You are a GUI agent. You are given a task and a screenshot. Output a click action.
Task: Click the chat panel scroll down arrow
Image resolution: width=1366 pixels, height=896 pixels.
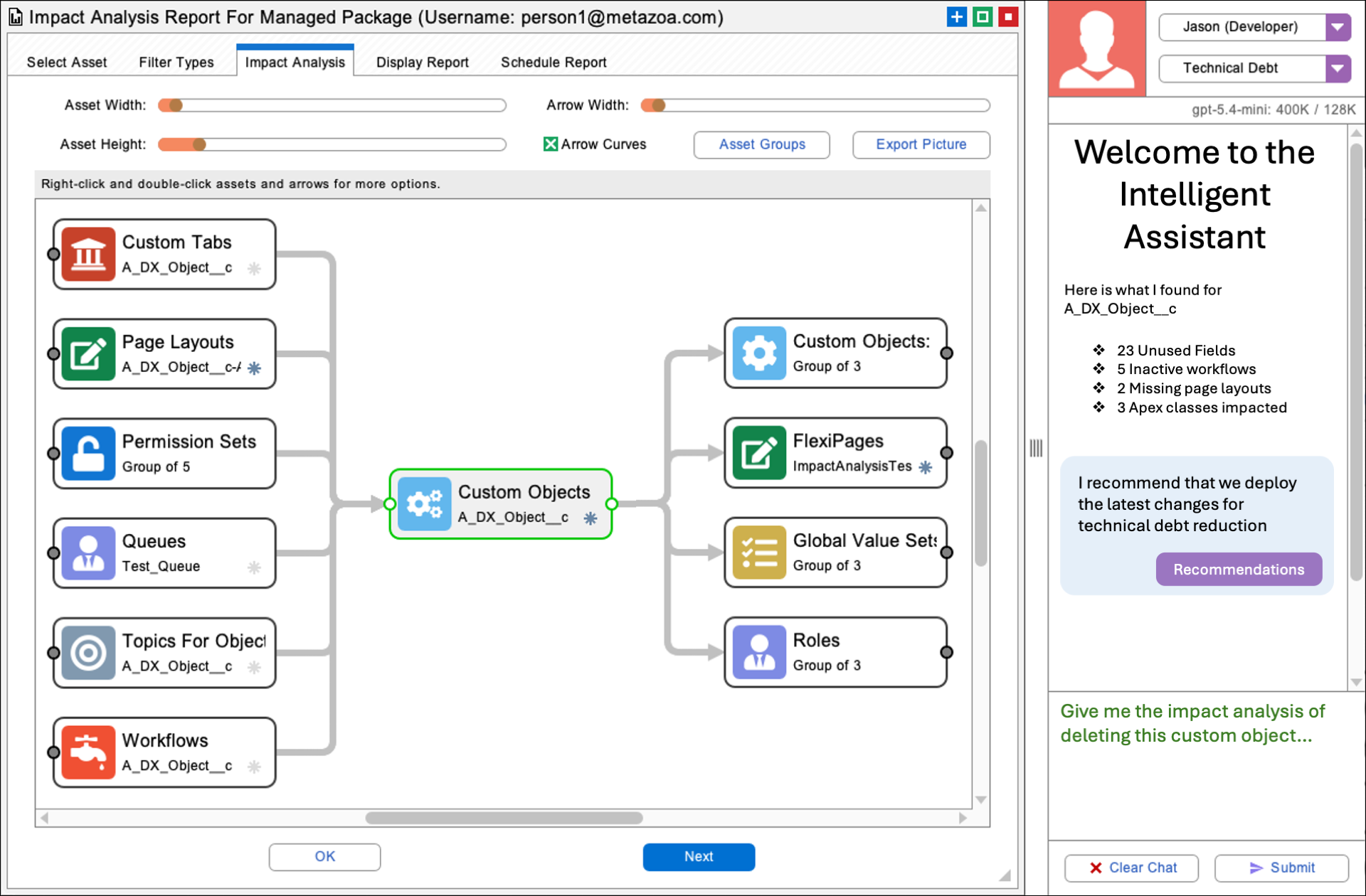coord(1356,682)
